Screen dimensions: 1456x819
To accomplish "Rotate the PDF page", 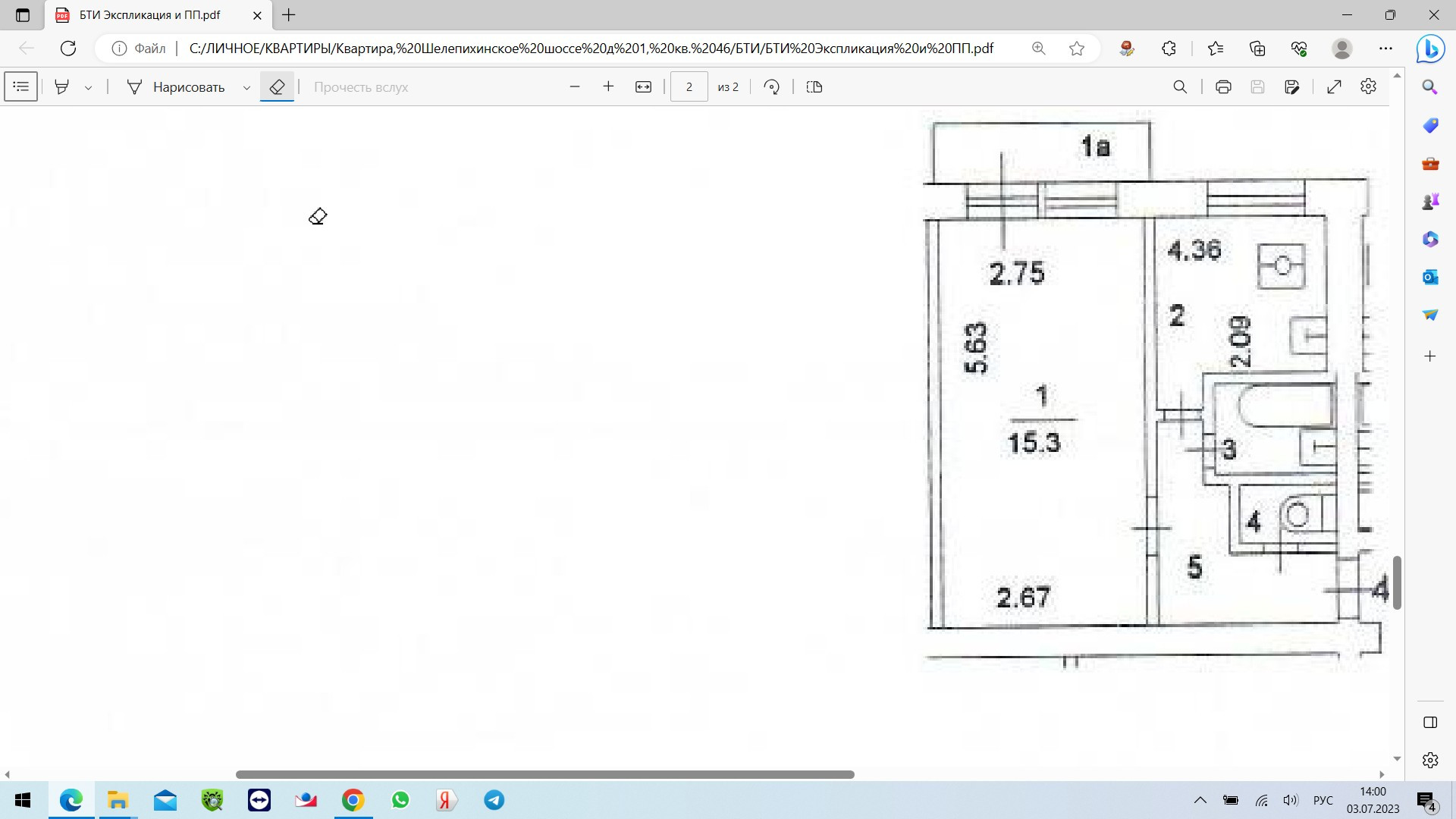I will click(x=772, y=87).
